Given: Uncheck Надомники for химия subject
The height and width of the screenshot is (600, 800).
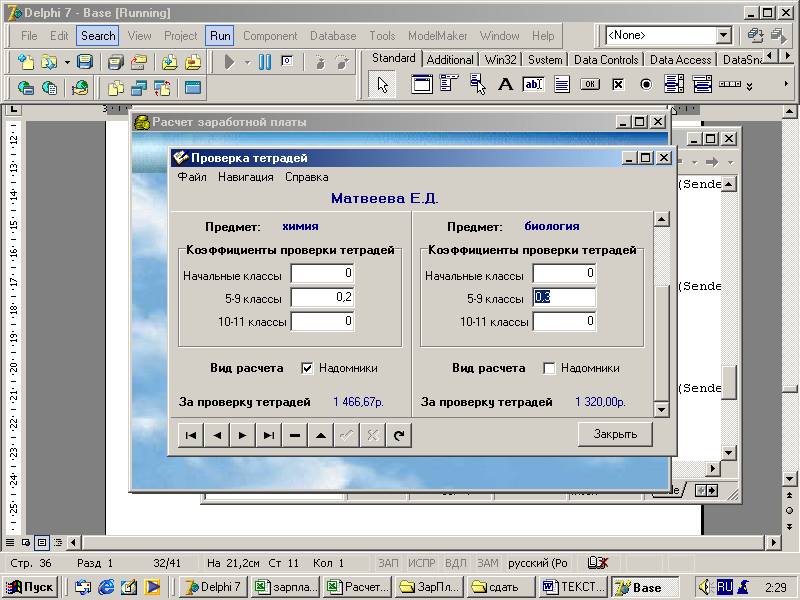Looking at the screenshot, I should coord(308,368).
